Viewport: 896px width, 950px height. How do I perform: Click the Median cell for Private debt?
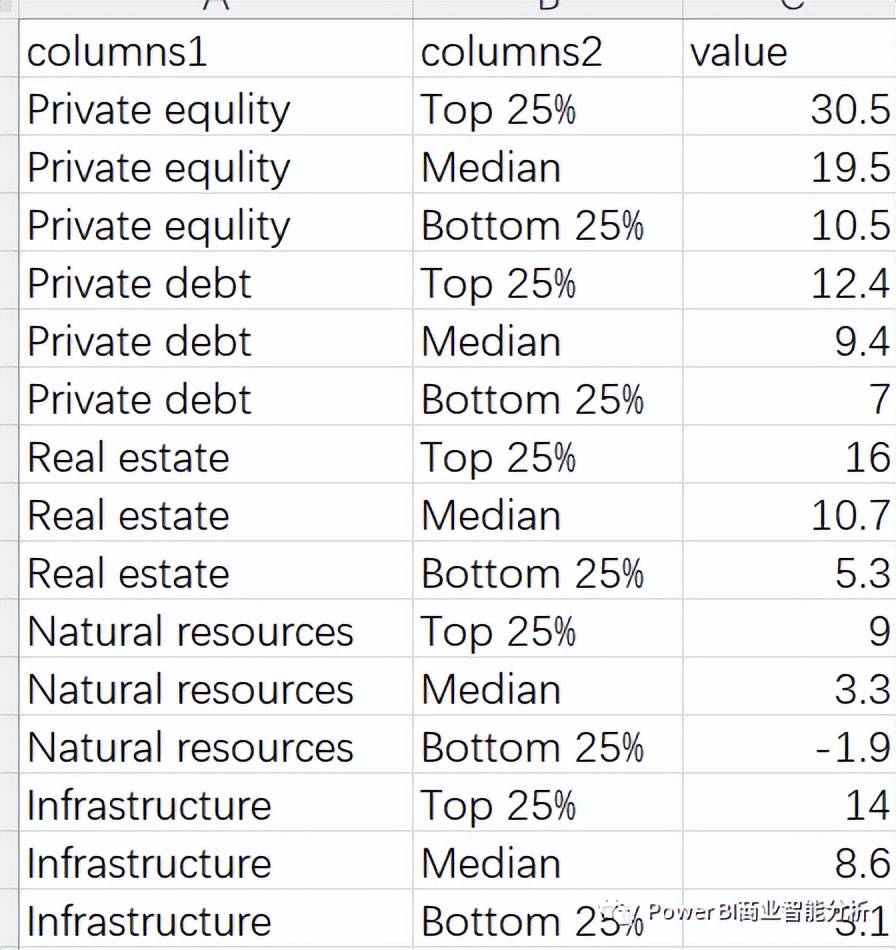click(x=548, y=339)
